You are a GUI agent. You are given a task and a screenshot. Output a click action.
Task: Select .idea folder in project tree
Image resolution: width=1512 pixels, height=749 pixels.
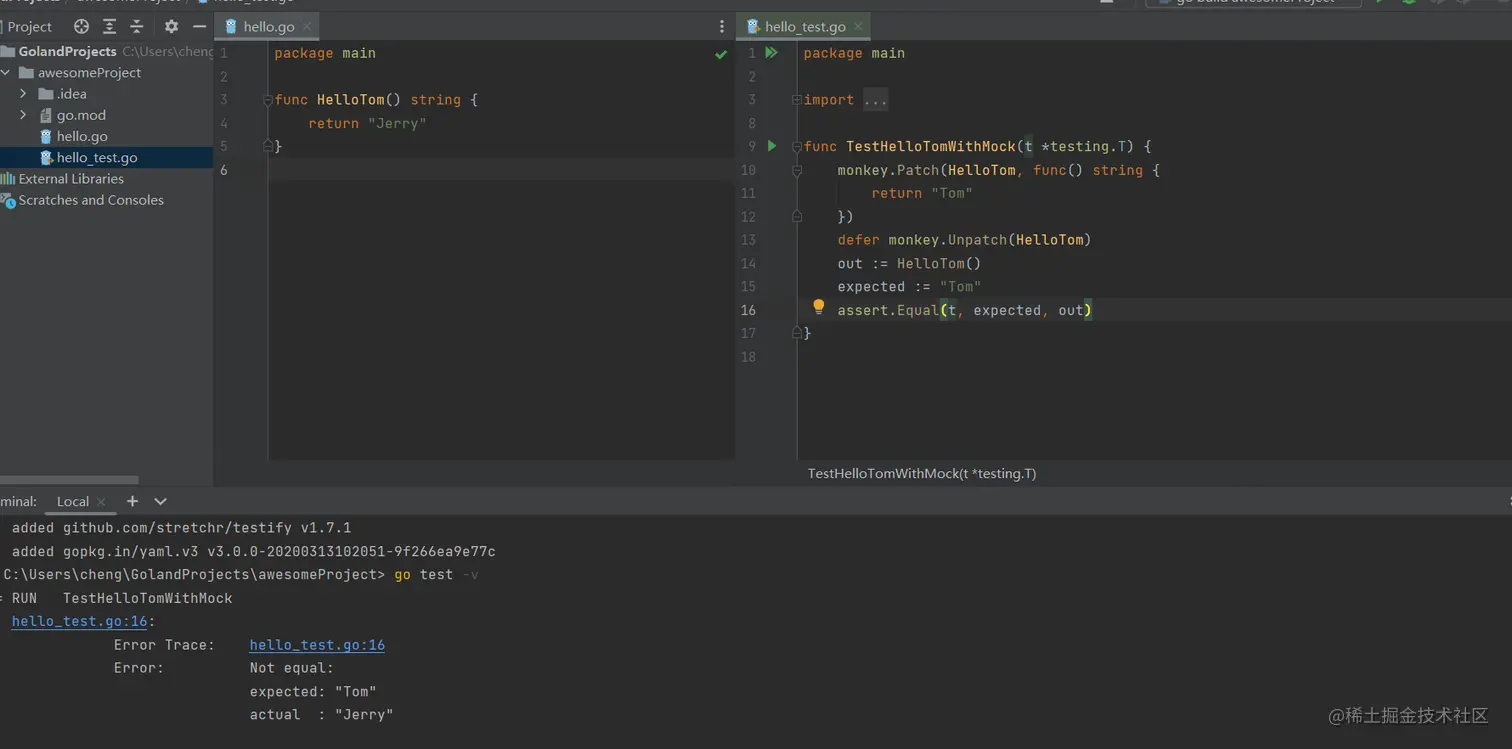(x=72, y=94)
